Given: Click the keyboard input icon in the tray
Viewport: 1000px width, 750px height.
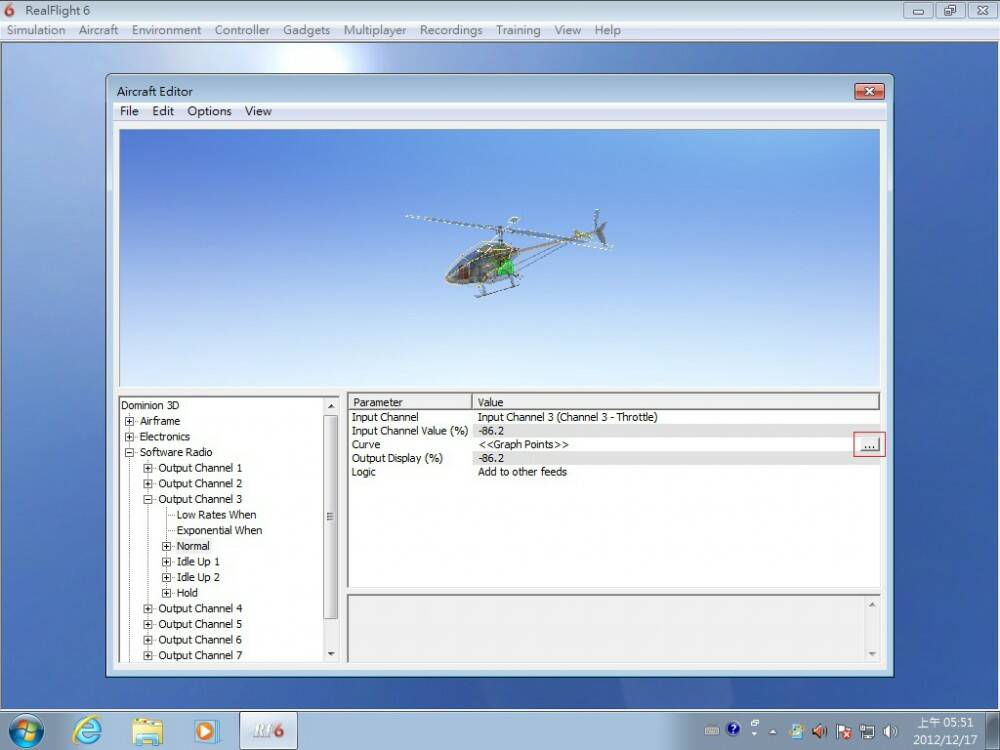Looking at the screenshot, I should pos(712,731).
